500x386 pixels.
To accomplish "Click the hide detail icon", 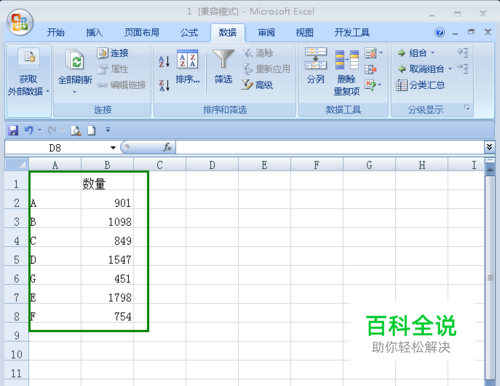I will click(463, 69).
